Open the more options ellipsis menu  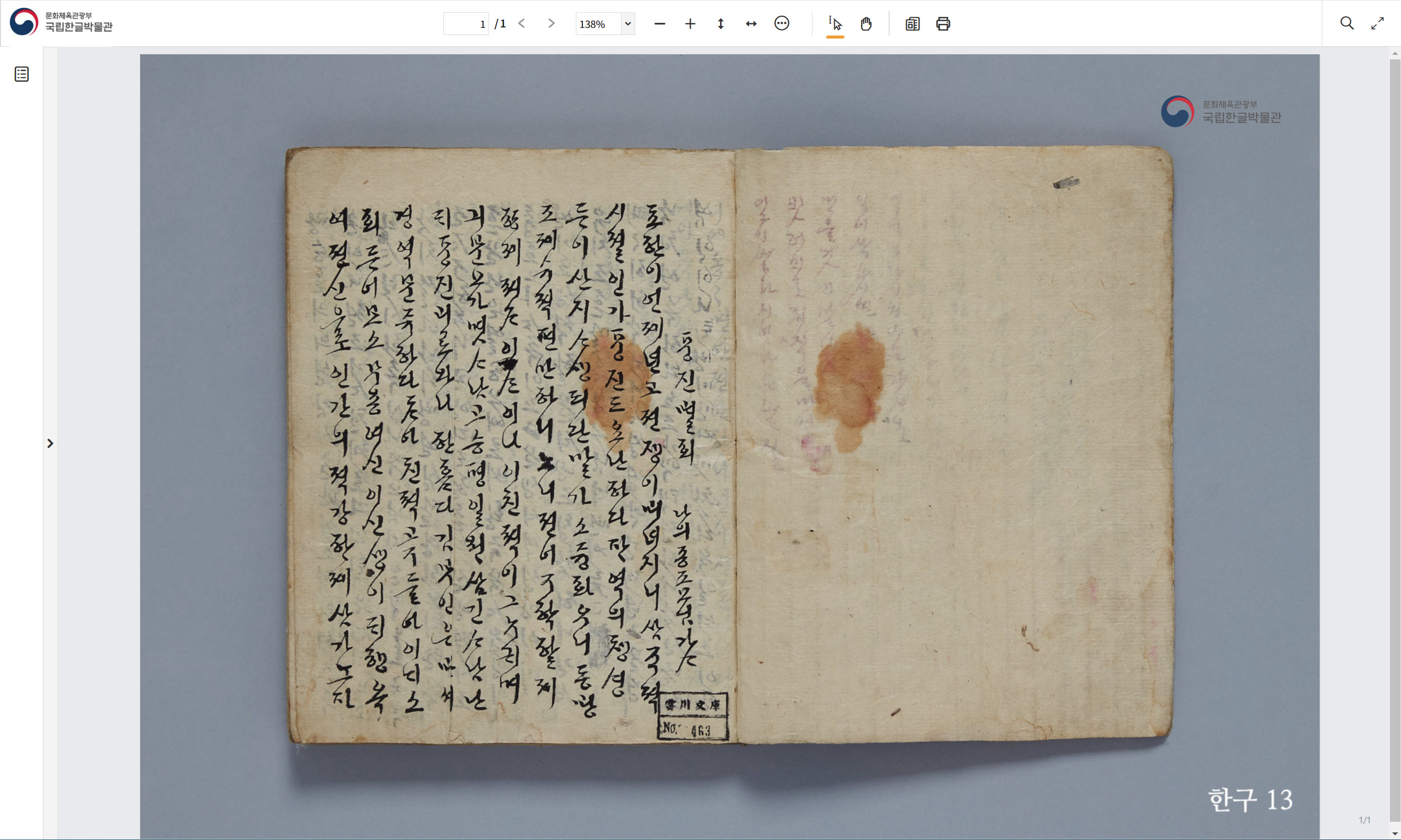tap(781, 24)
